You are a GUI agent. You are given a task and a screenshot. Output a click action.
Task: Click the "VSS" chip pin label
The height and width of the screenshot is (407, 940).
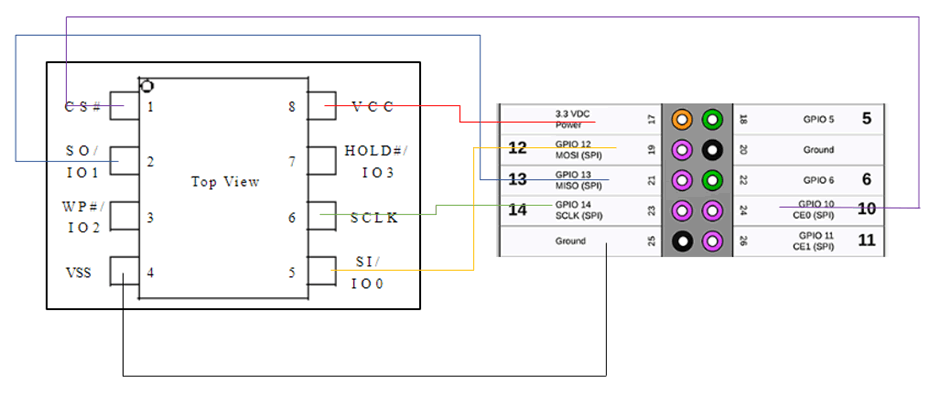(x=79, y=273)
